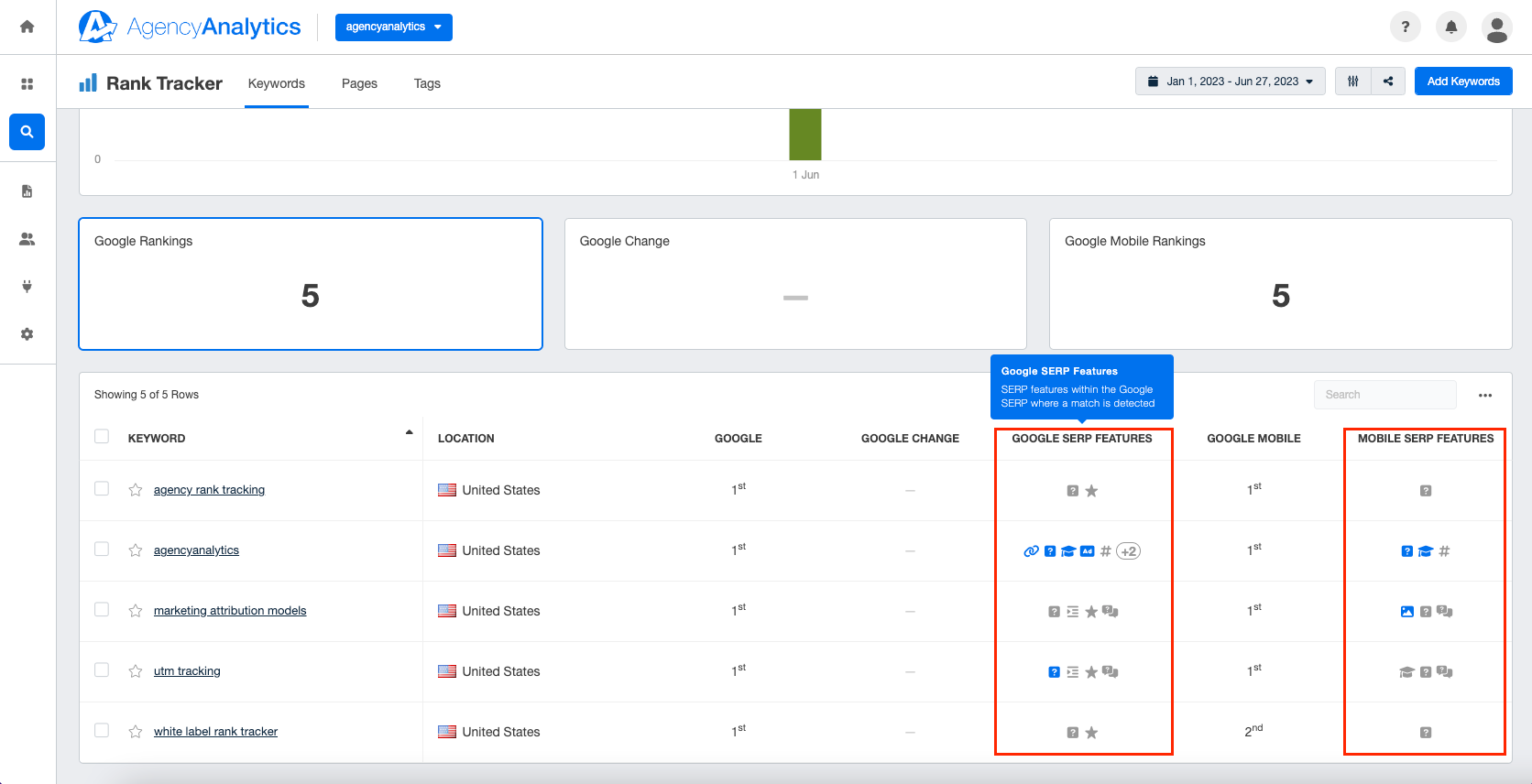Click the chat bubbles icon in marketing attribution models Google features
Viewport: 1532px width, 784px height.
tap(1111, 612)
